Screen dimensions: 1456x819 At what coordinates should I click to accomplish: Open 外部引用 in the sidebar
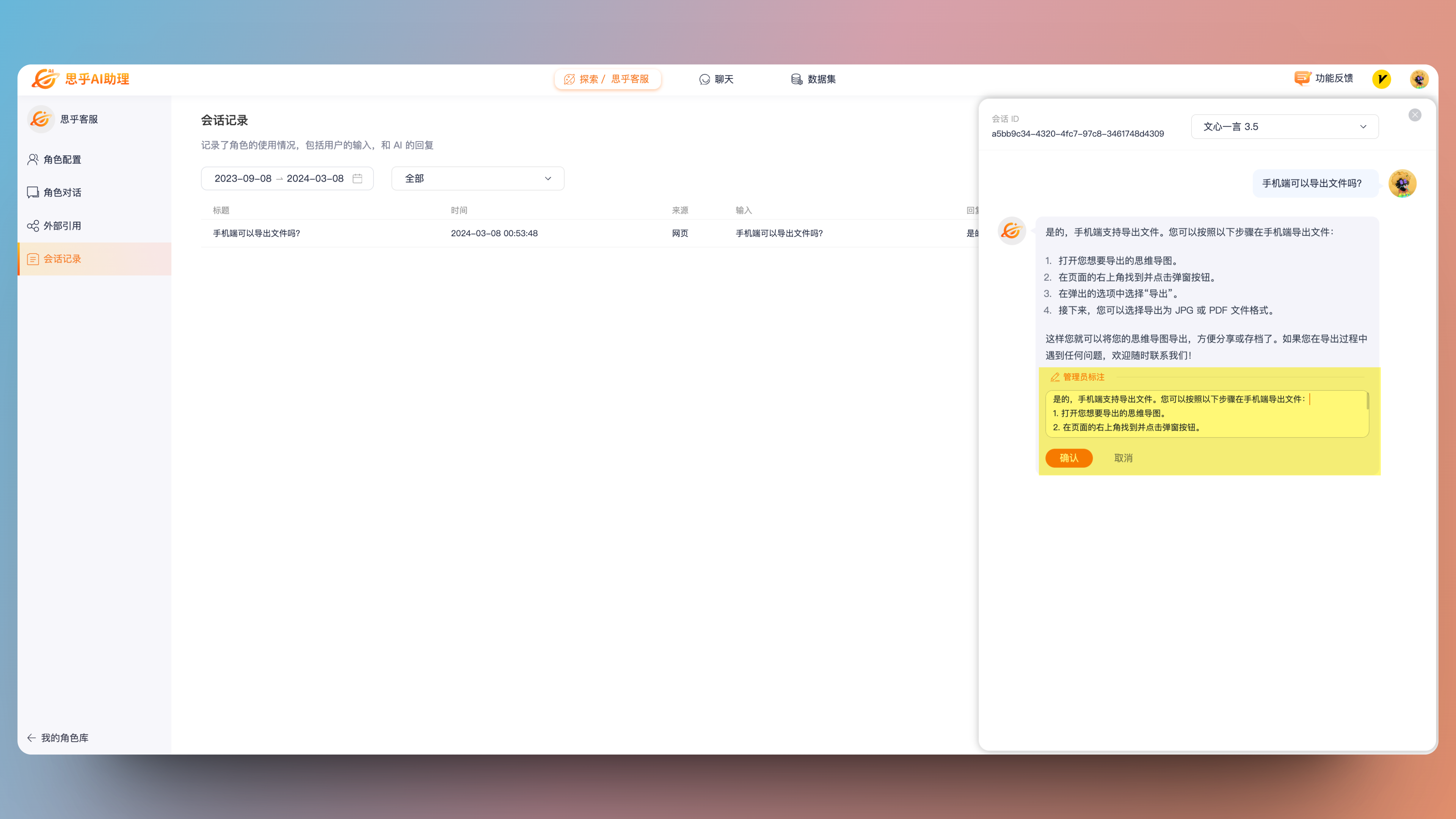(x=62, y=226)
